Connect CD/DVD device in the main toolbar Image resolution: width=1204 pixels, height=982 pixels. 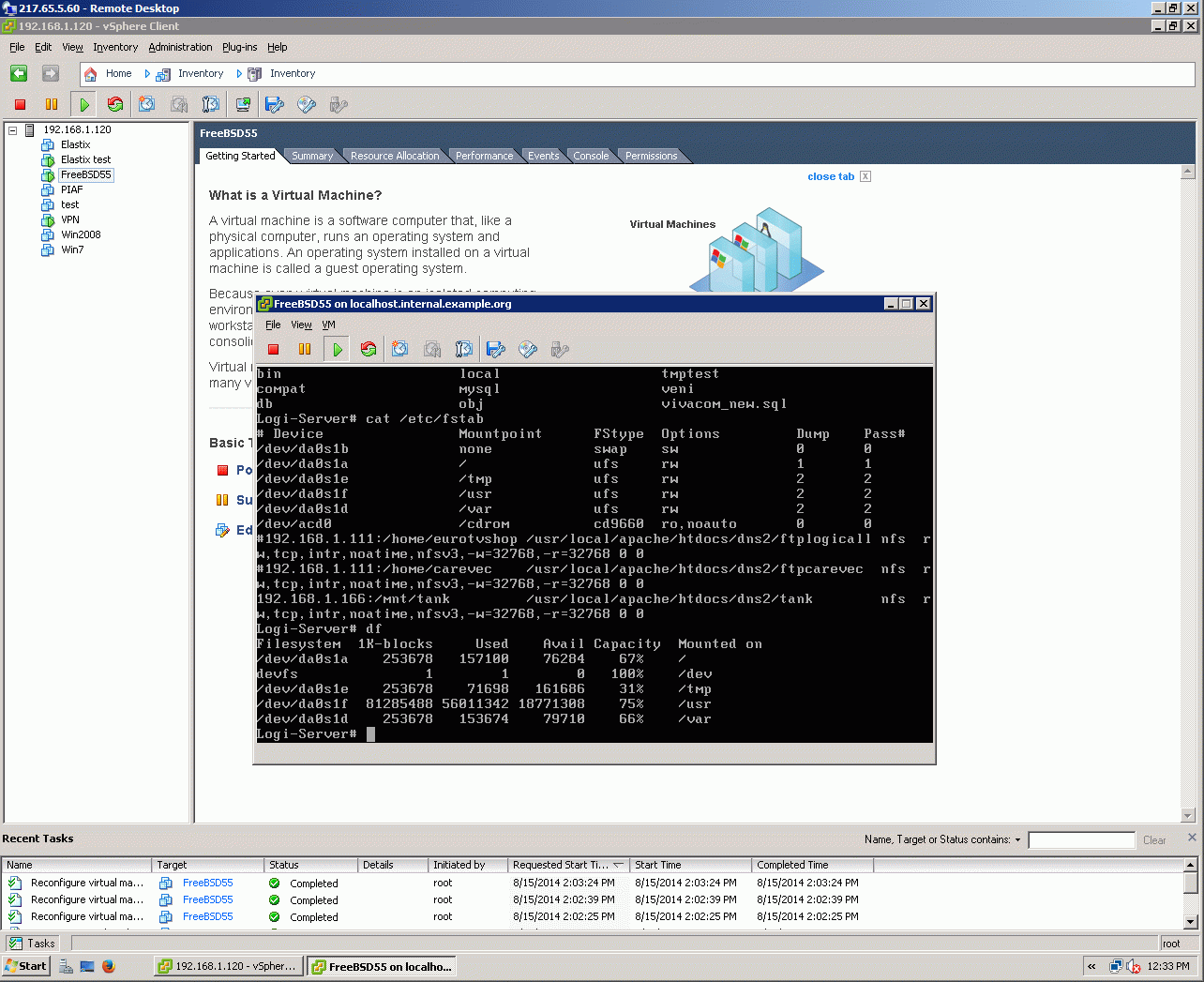pos(307,105)
